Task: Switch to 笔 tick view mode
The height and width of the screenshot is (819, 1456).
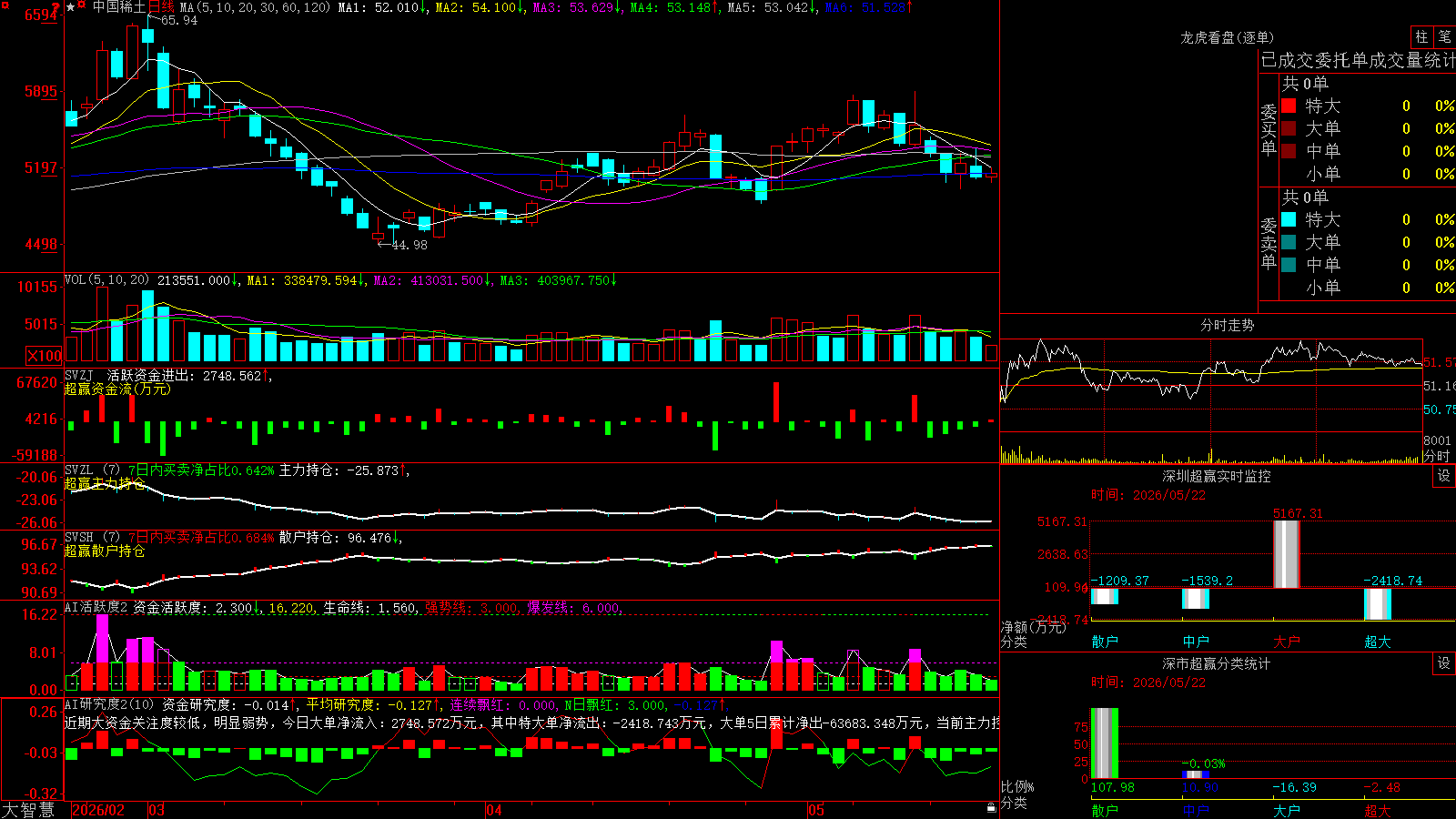Action: click(x=1444, y=37)
